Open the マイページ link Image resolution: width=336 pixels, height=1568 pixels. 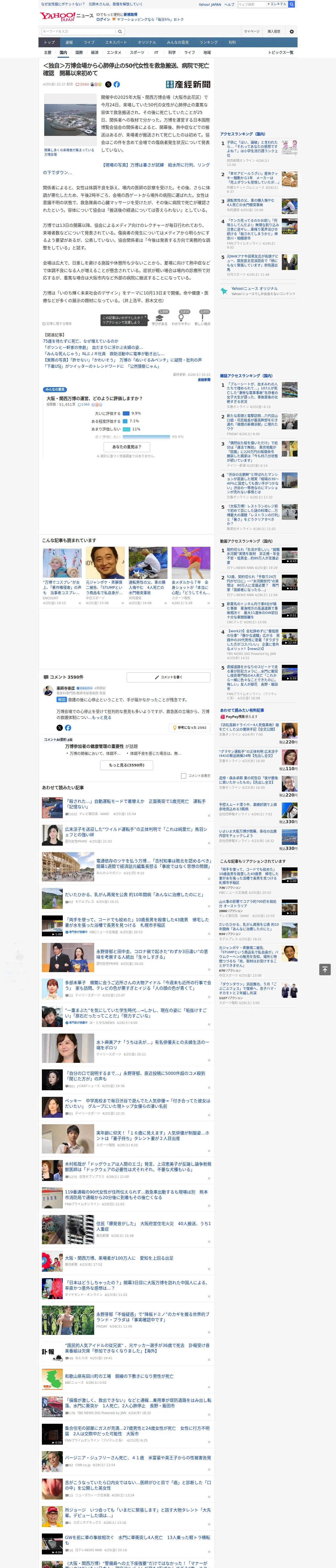[251, 31]
